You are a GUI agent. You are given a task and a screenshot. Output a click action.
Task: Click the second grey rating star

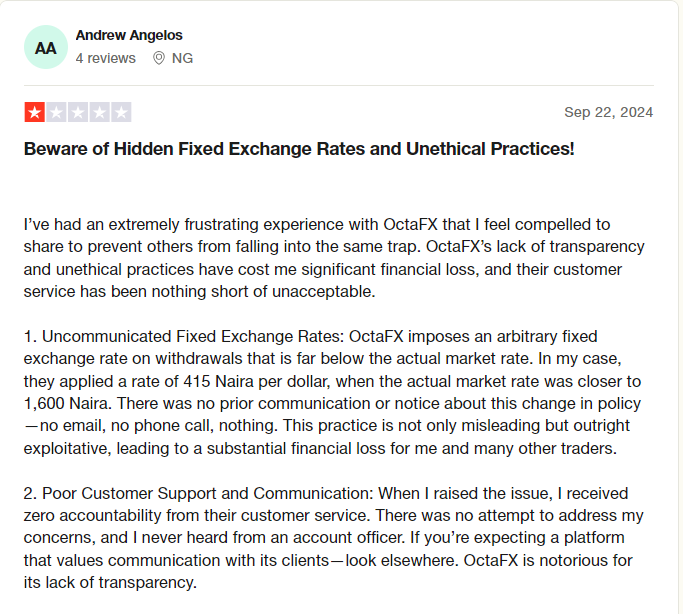[x=56, y=112]
